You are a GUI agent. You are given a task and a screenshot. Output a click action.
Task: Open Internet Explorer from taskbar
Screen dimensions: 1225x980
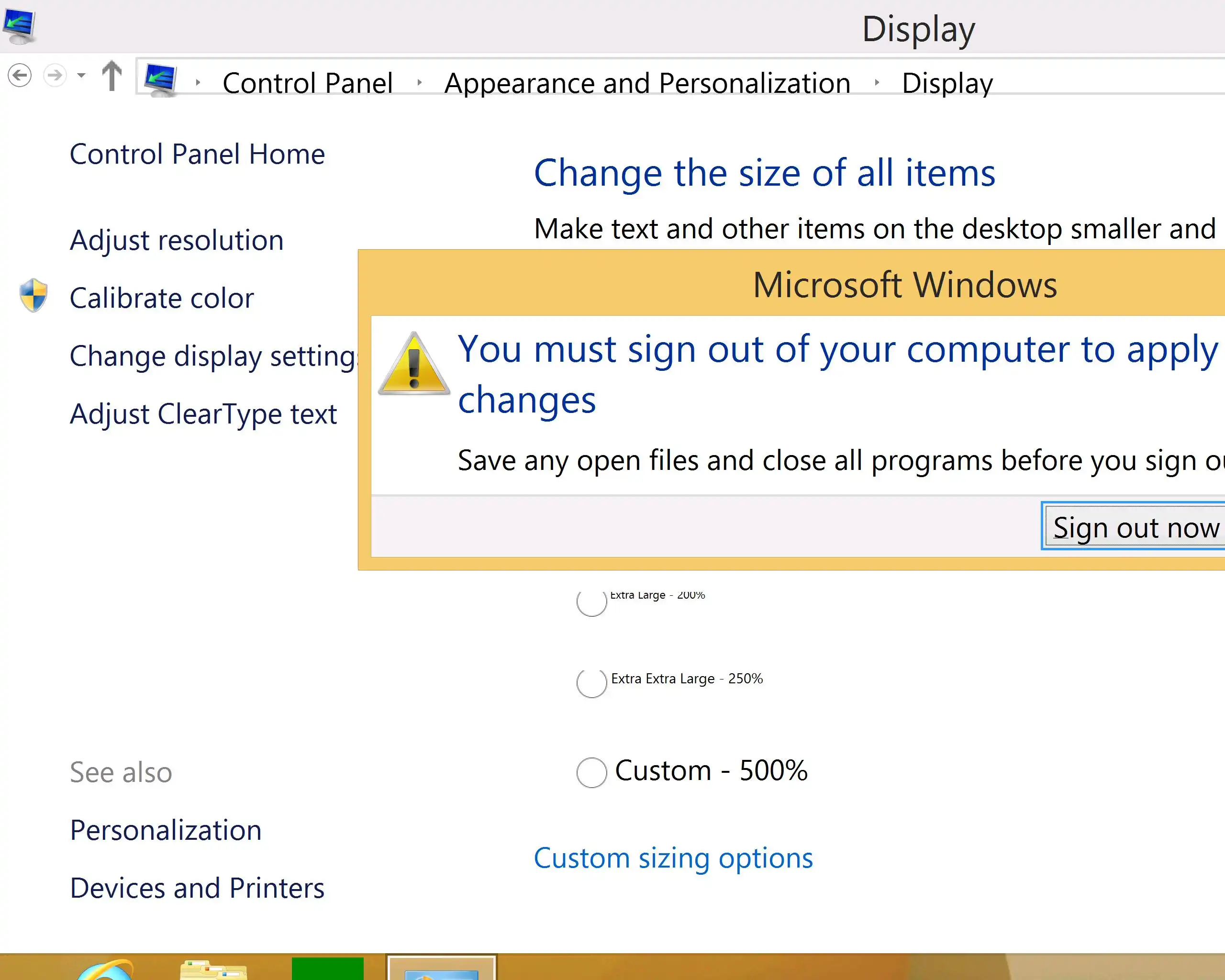[106, 970]
